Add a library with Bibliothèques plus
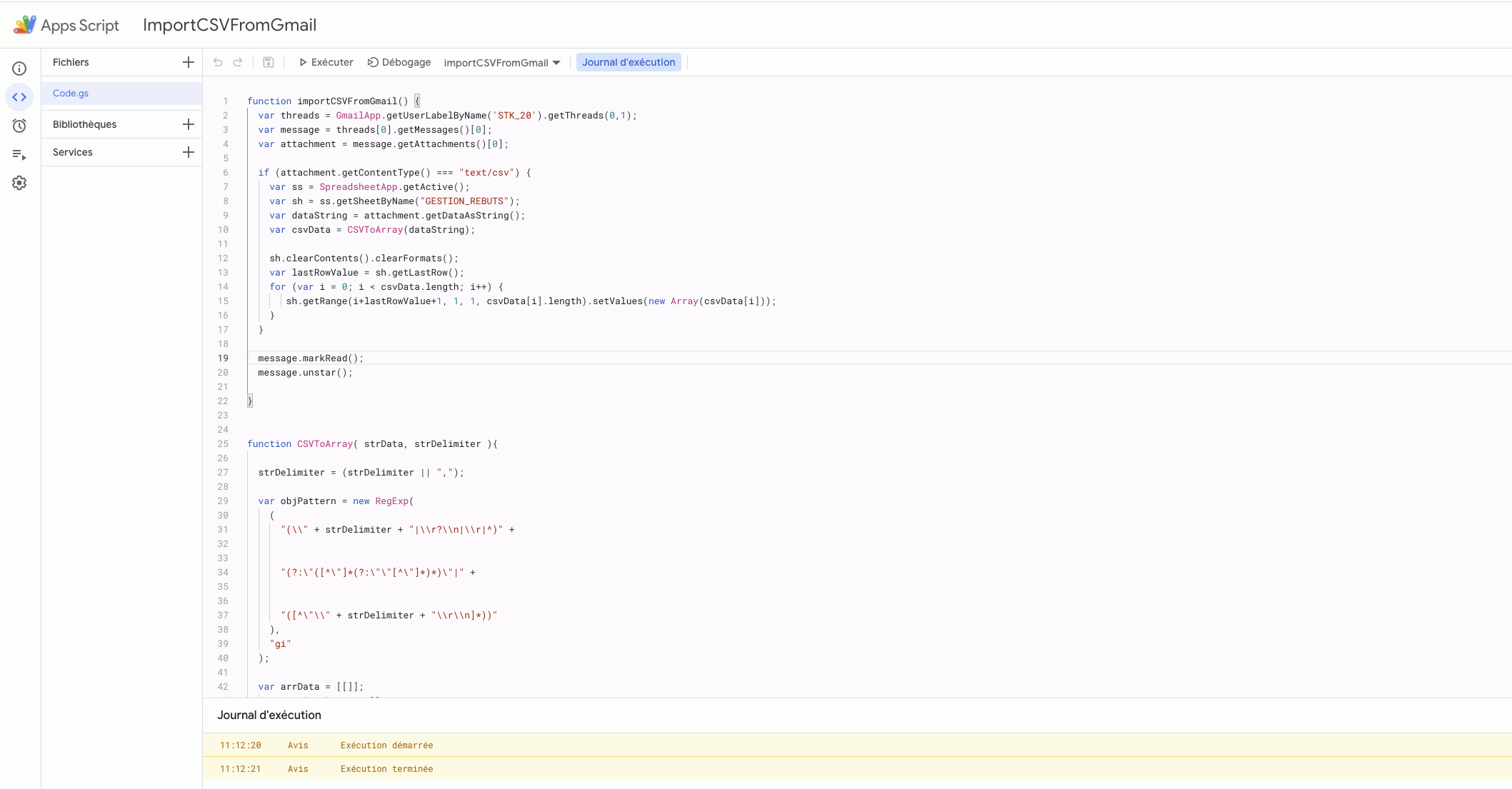The height and width of the screenshot is (789, 1512). click(189, 124)
